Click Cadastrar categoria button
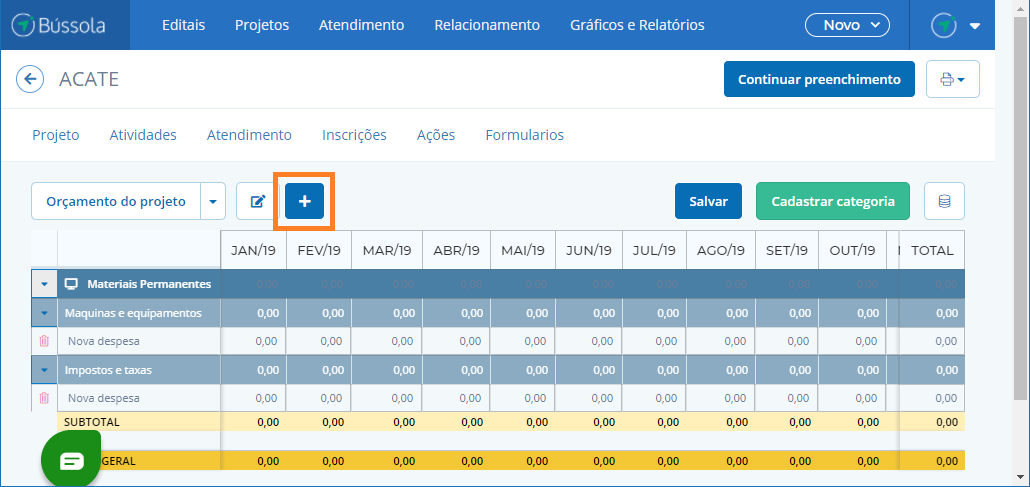This screenshot has height=487, width=1030. [x=833, y=201]
